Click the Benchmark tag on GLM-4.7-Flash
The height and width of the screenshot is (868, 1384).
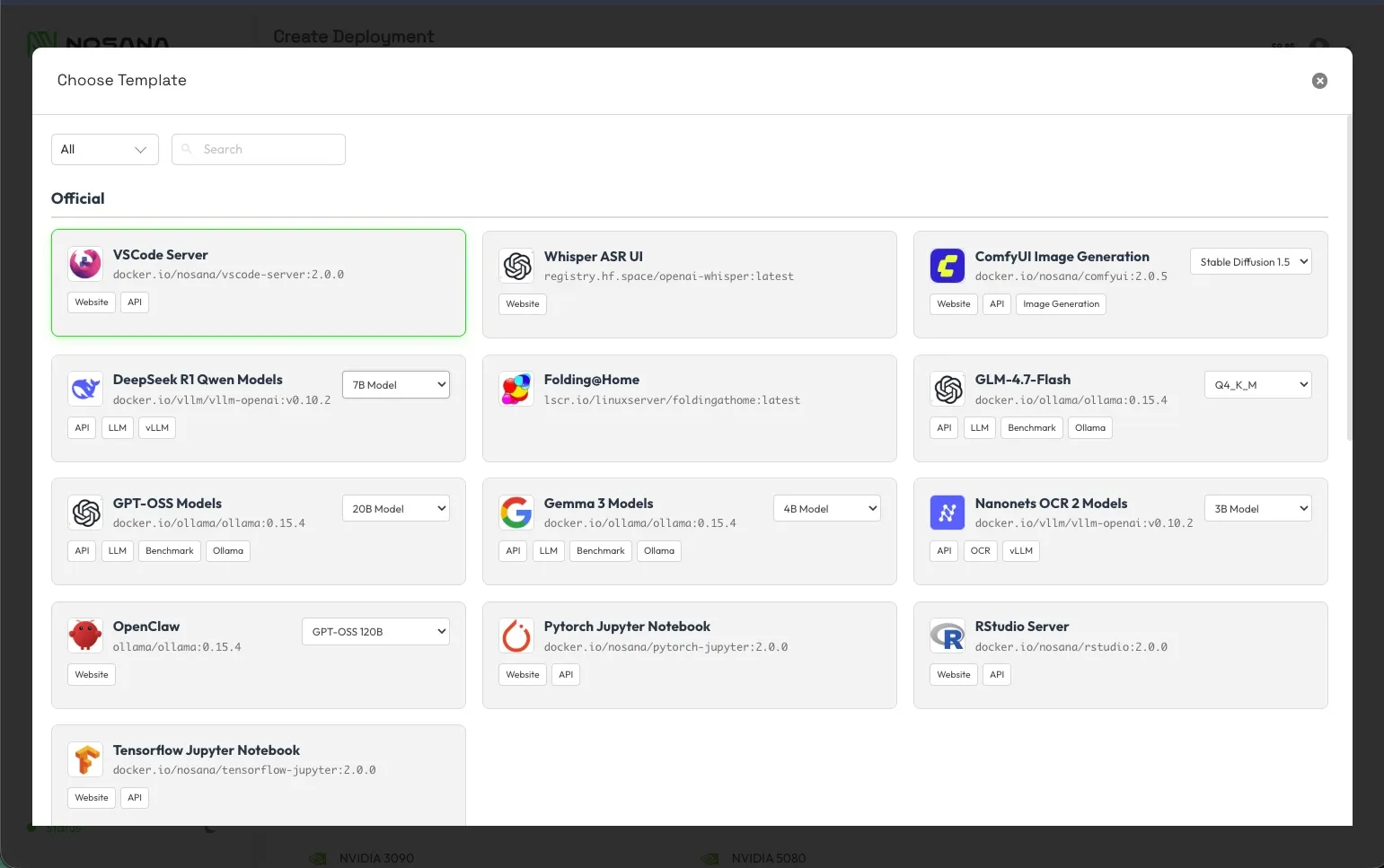[x=1032, y=427]
